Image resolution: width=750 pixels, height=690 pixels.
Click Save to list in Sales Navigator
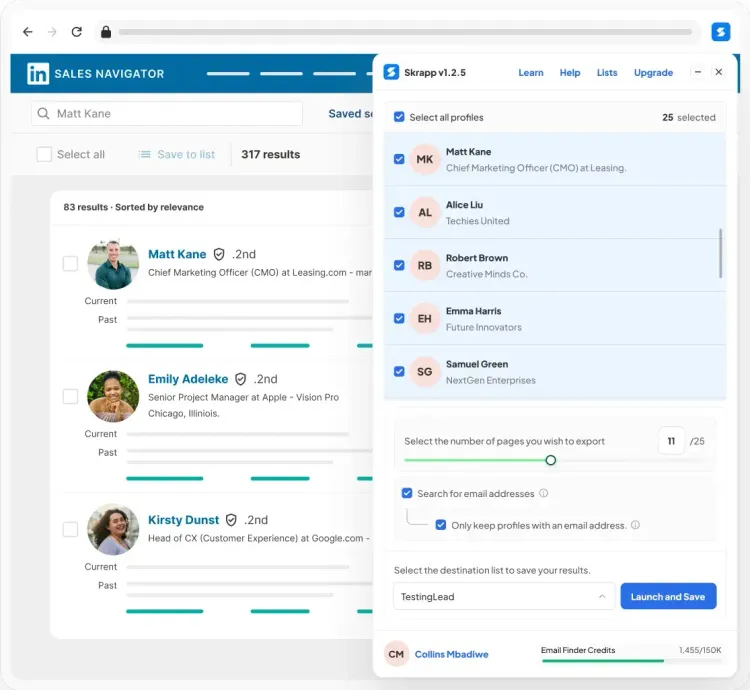click(186, 154)
